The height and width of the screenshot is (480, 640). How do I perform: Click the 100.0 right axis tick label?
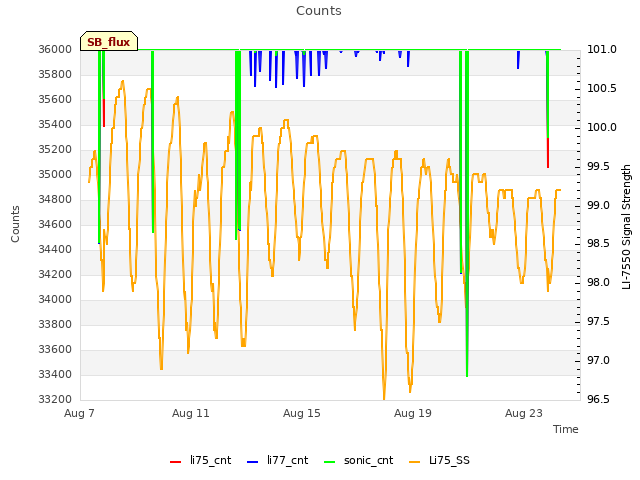click(602, 127)
